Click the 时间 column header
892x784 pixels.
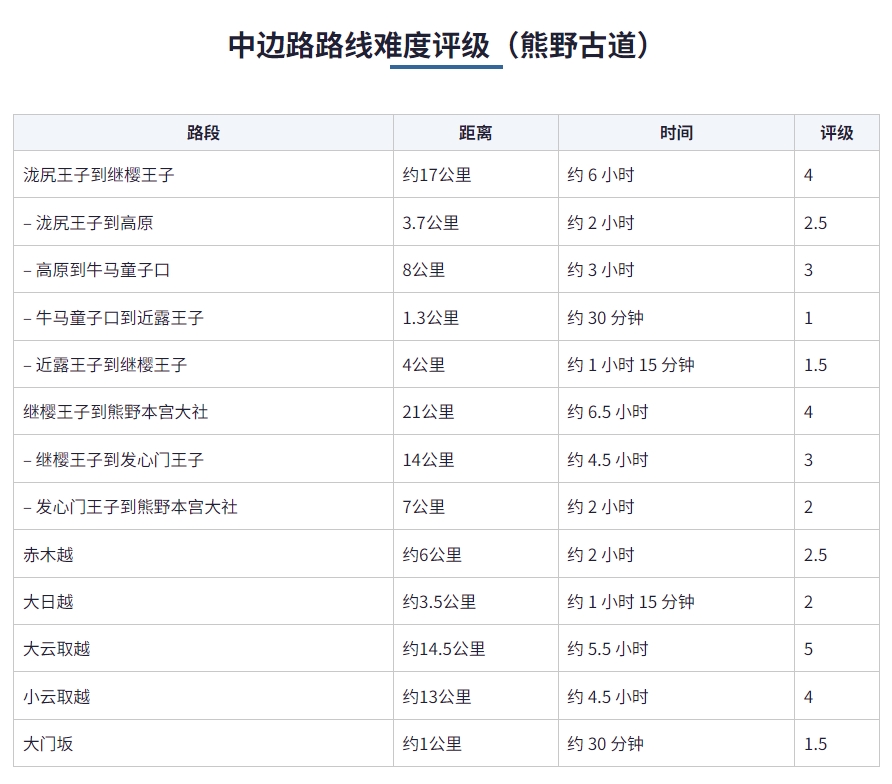pos(676,133)
